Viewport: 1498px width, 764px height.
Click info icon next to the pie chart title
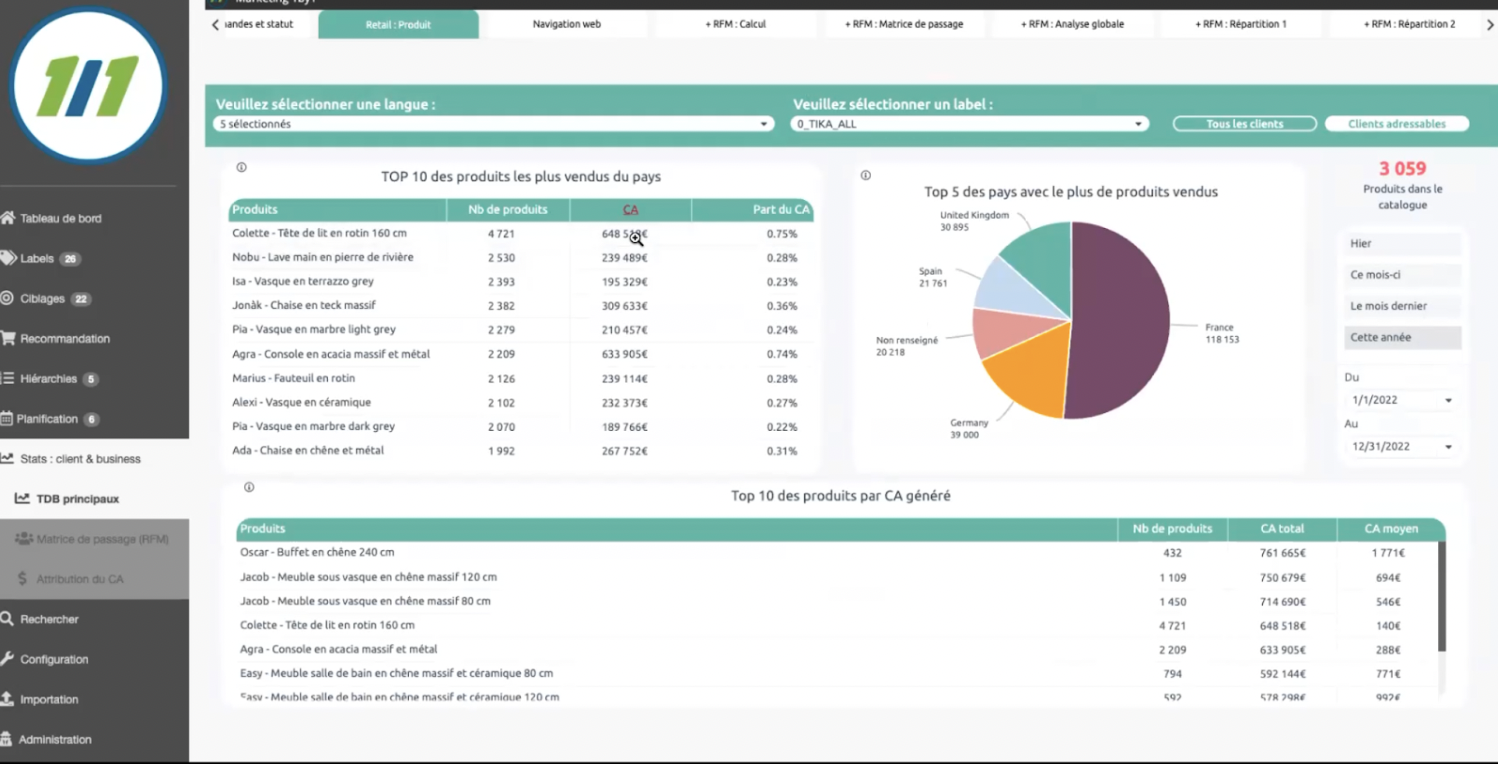tap(865, 175)
